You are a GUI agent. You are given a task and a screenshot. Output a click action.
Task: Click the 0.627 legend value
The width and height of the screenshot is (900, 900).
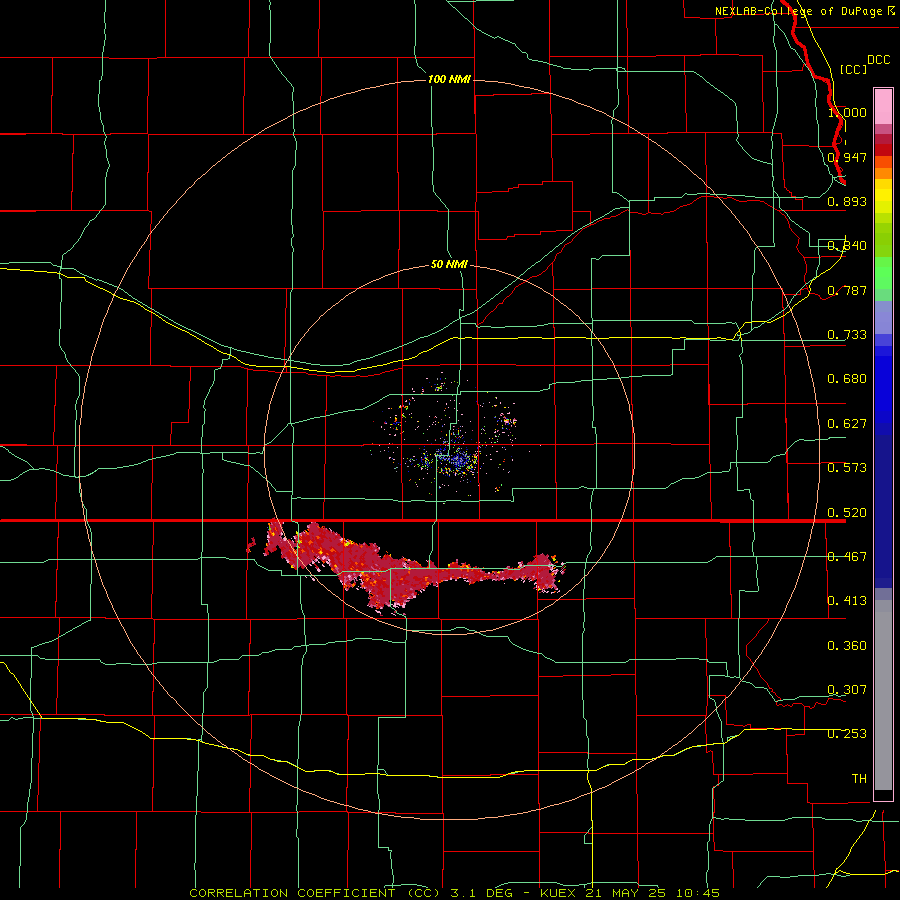(x=847, y=424)
